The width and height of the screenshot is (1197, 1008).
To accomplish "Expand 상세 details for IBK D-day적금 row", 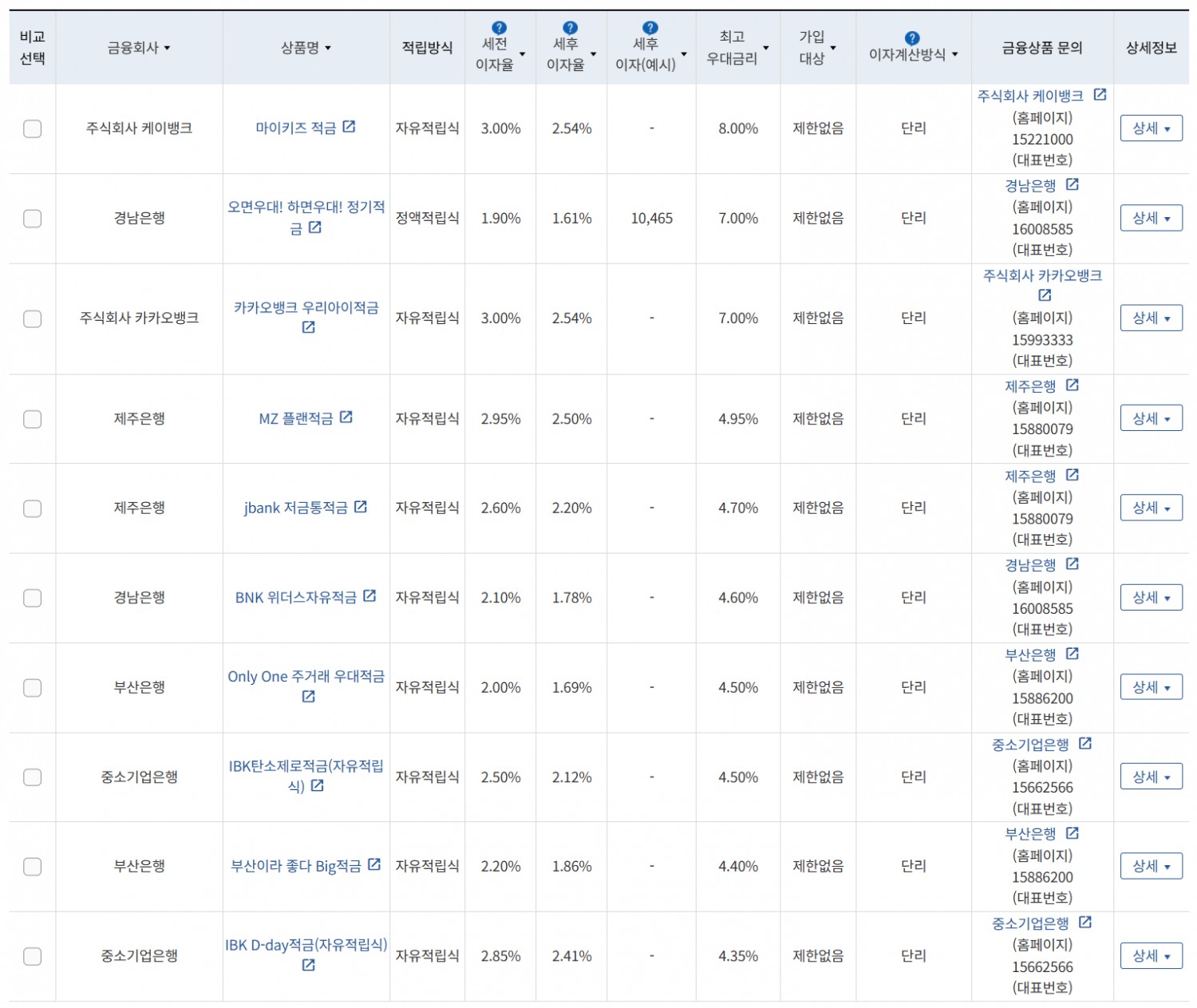I will coord(1152,955).
